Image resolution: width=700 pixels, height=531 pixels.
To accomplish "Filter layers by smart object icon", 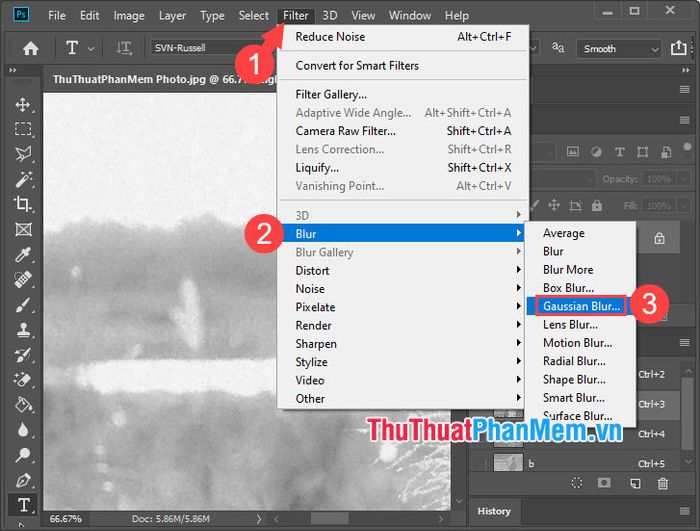I will point(666,152).
